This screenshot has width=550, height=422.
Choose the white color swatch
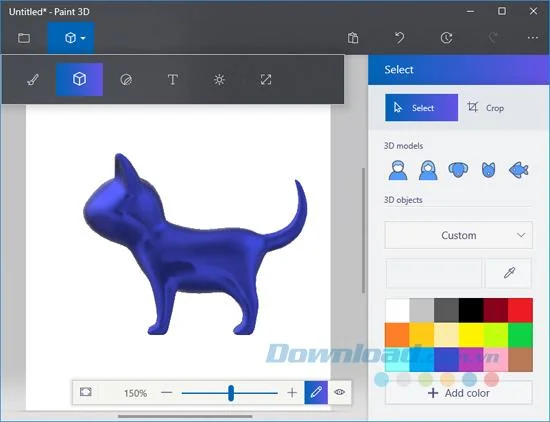[x=397, y=310]
